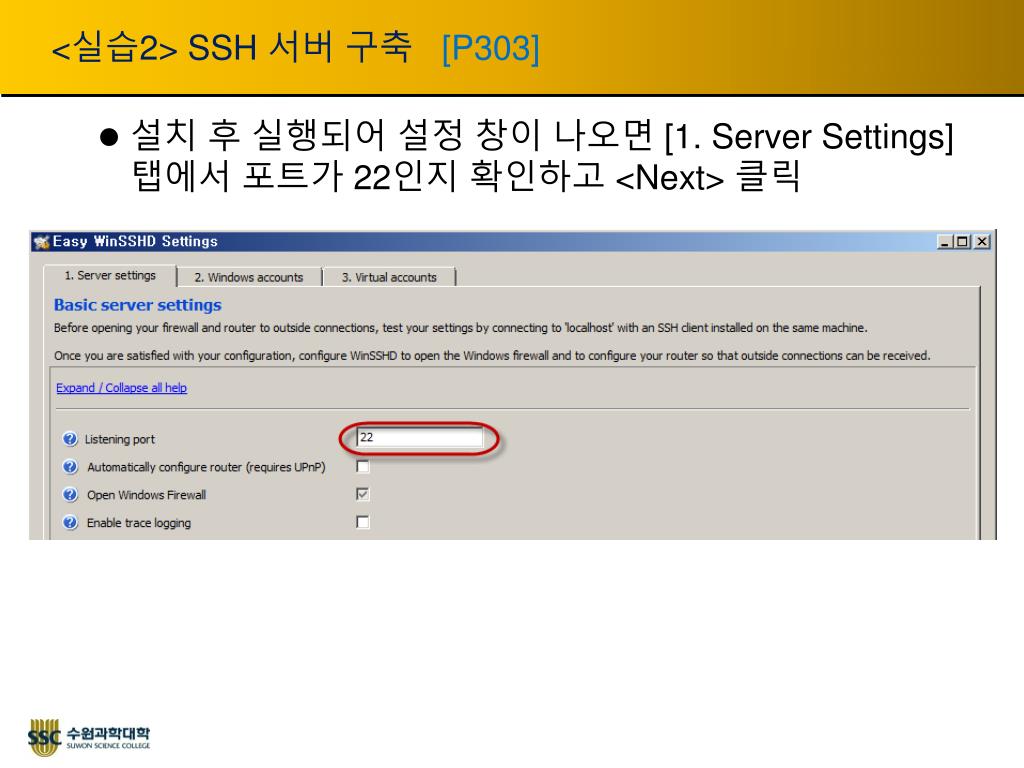Switch to 2. Windows accounts tab
Screen dimensions: 1024x768
click(x=249, y=277)
